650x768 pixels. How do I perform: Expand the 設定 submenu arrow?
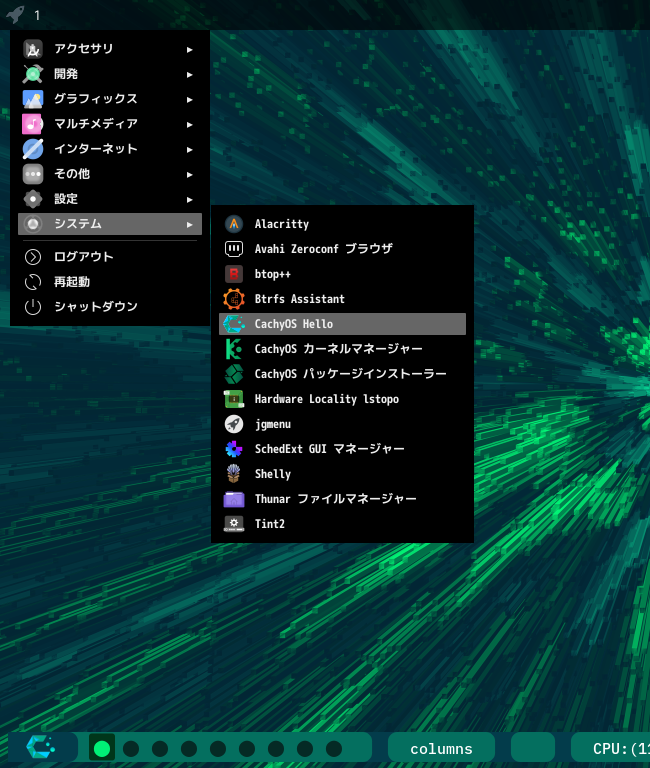point(190,199)
